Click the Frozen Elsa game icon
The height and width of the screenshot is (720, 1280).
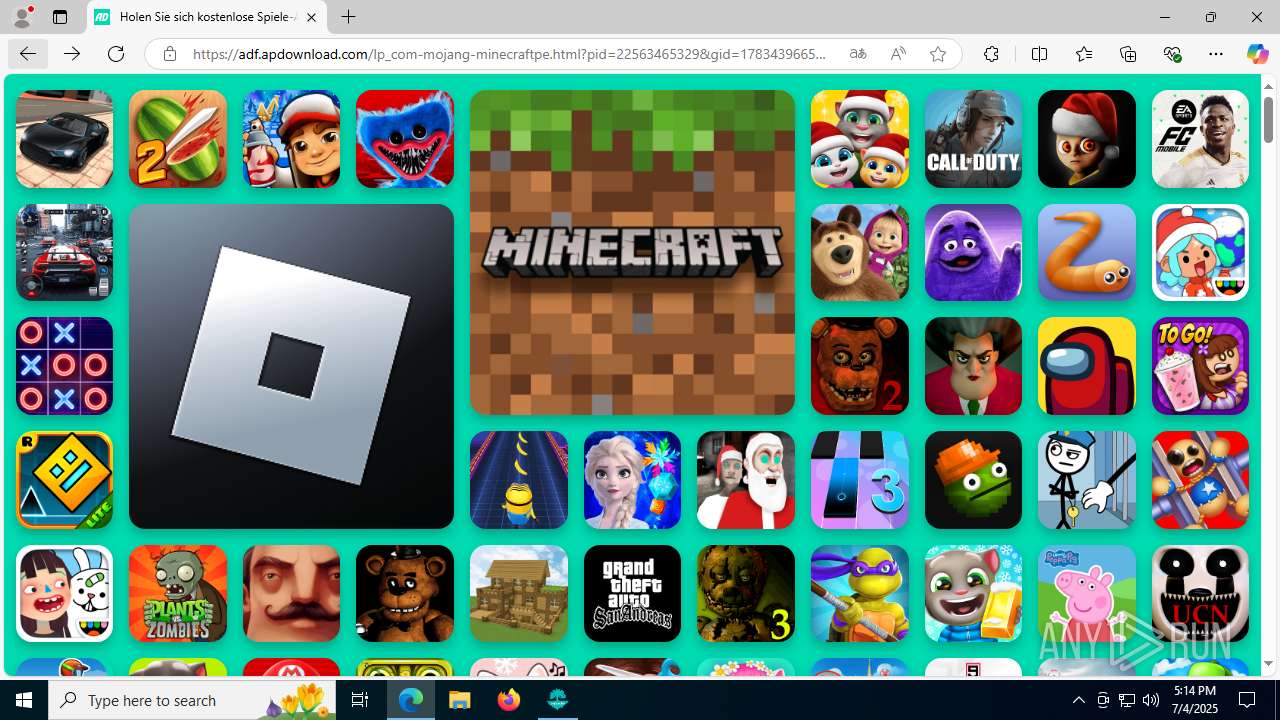632,480
